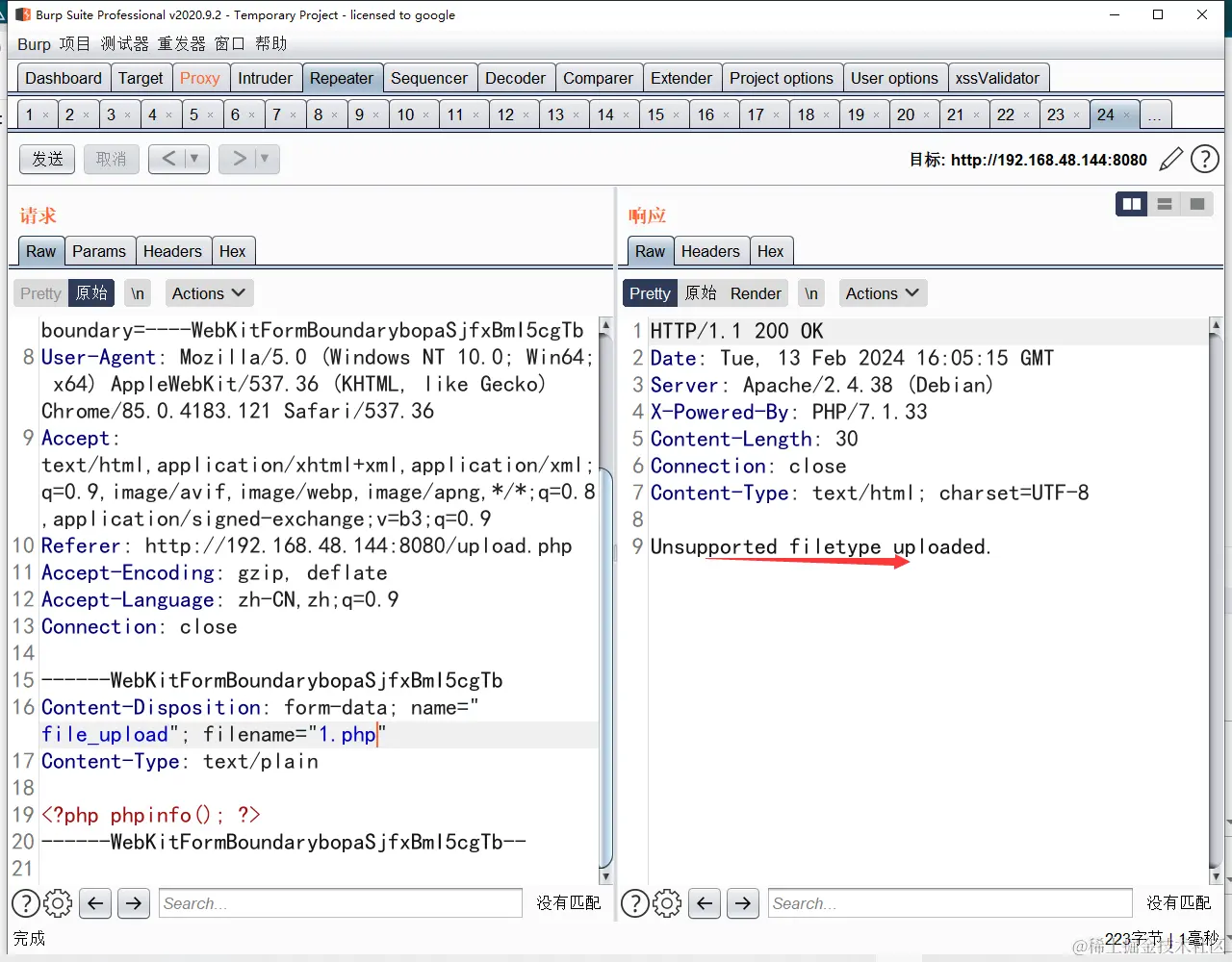
Task: Open the 项目 menu
Action: (74, 44)
